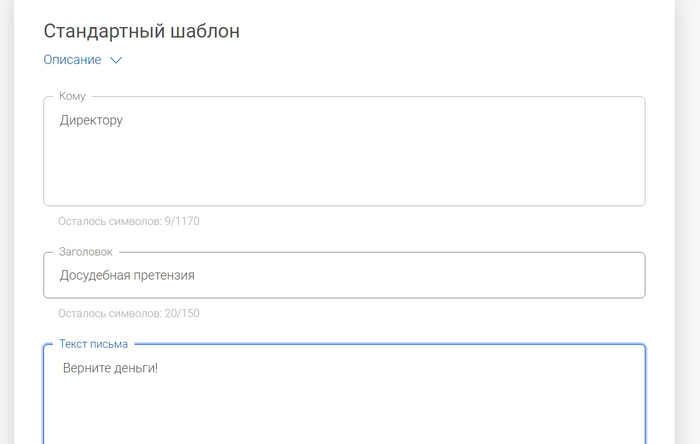The image size is (700, 444).
Task: Open the Описание link text
Action: (72, 60)
